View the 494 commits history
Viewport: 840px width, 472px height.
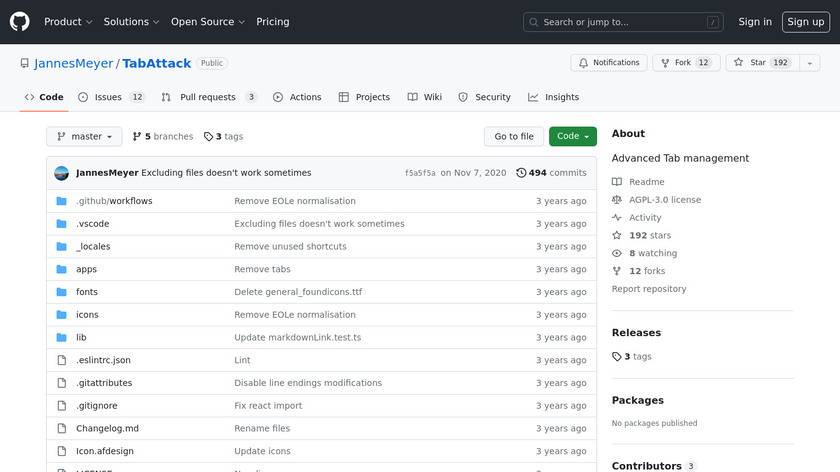pos(551,173)
